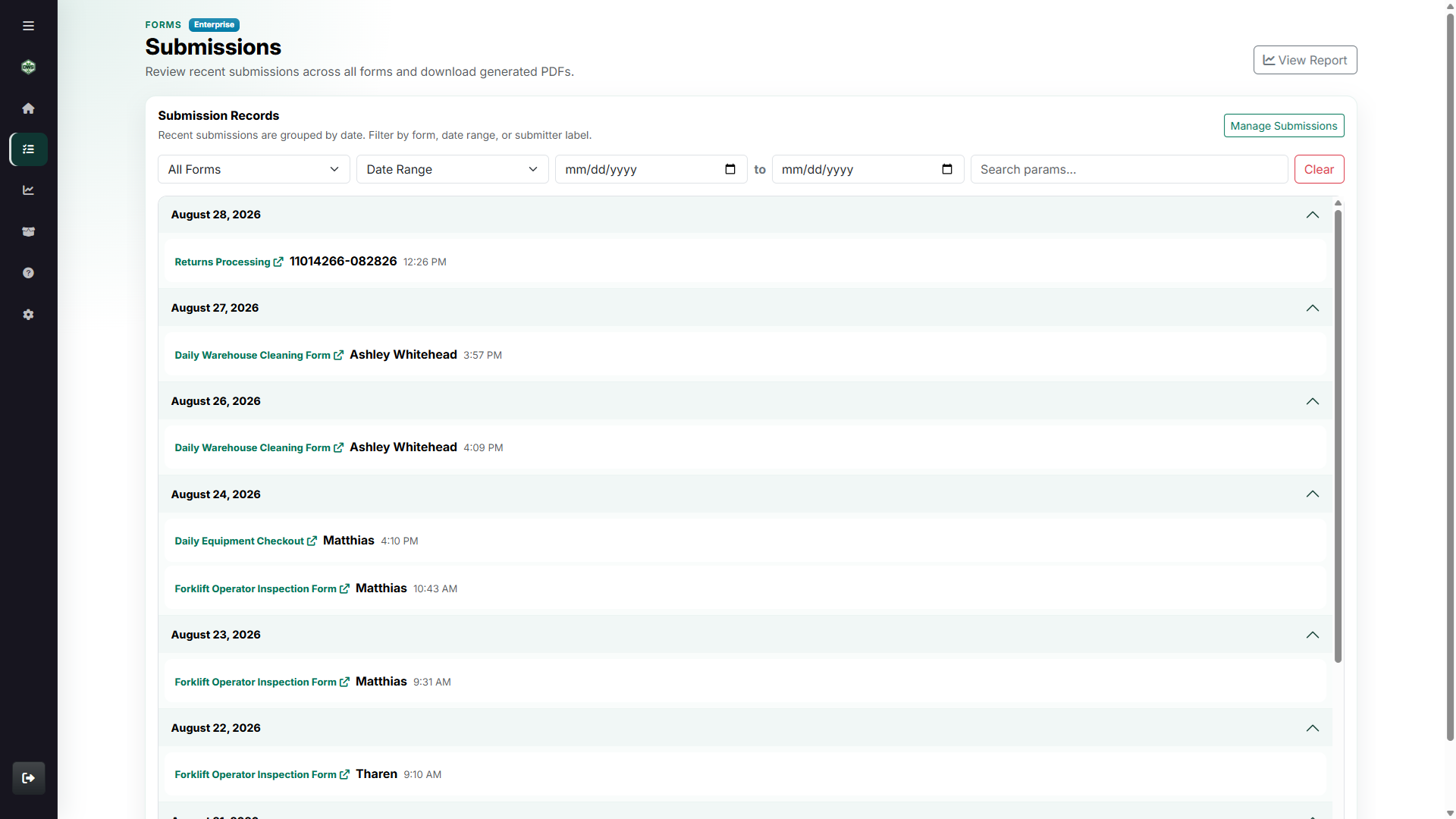Click external link icon on 10:43 AM Forklift form
Image resolution: width=1456 pixels, height=819 pixels.
(x=344, y=588)
